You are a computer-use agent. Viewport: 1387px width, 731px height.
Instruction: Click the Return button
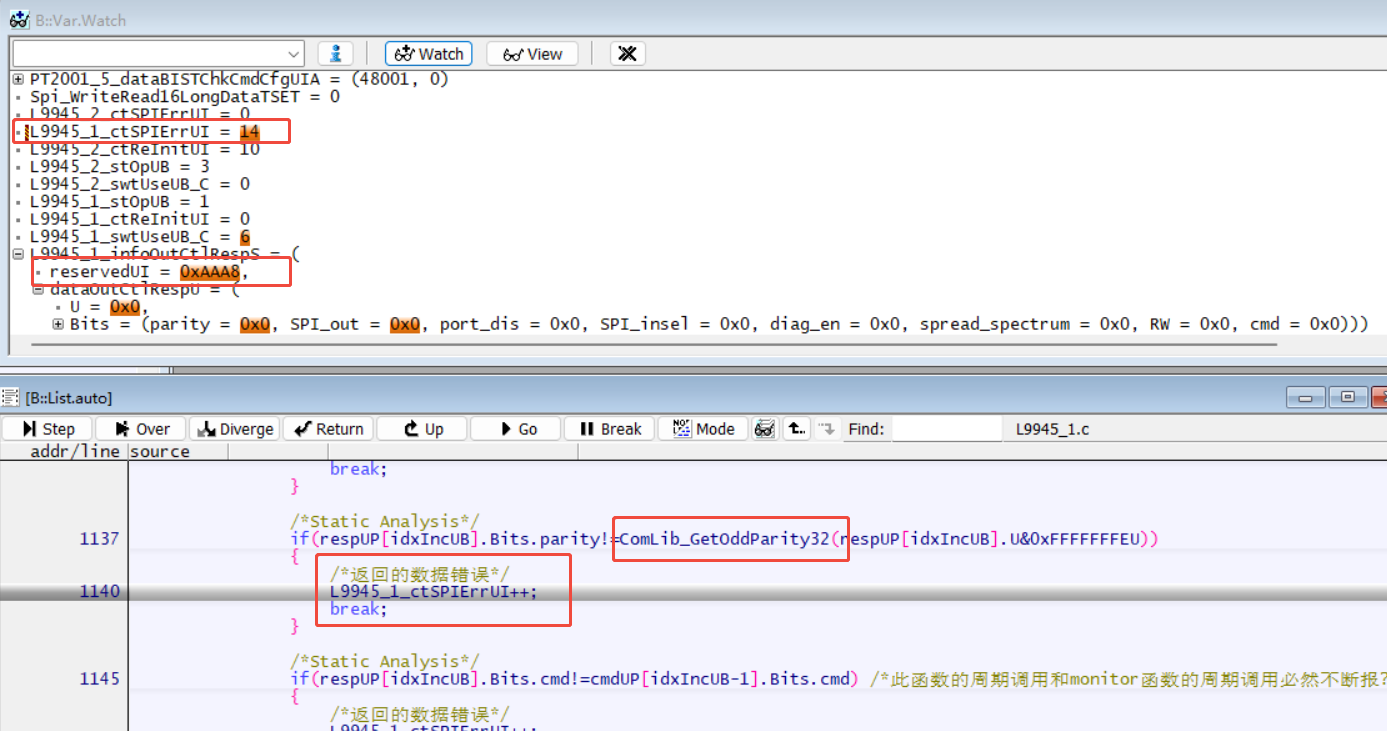coord(327,429)
